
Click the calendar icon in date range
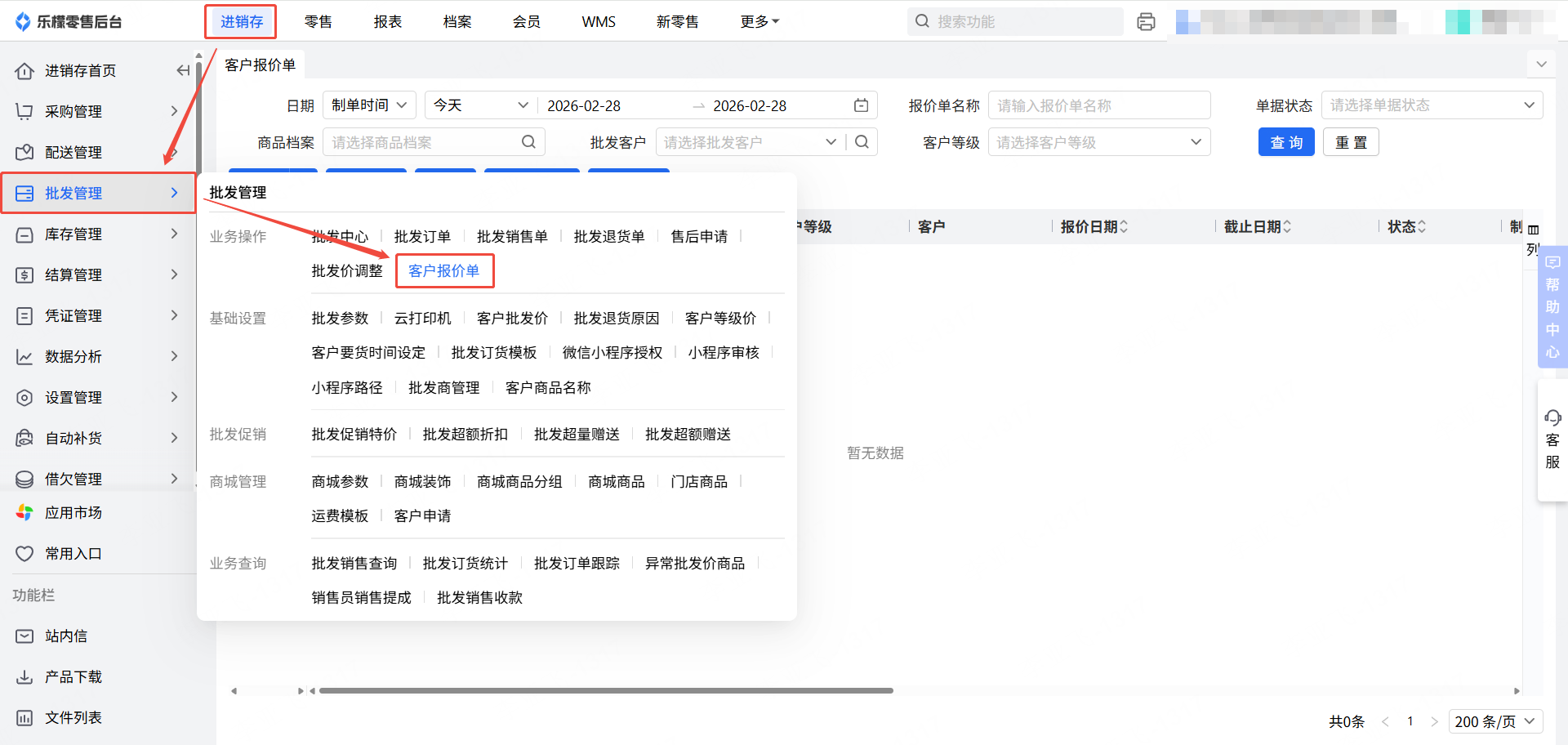(861, 105)
